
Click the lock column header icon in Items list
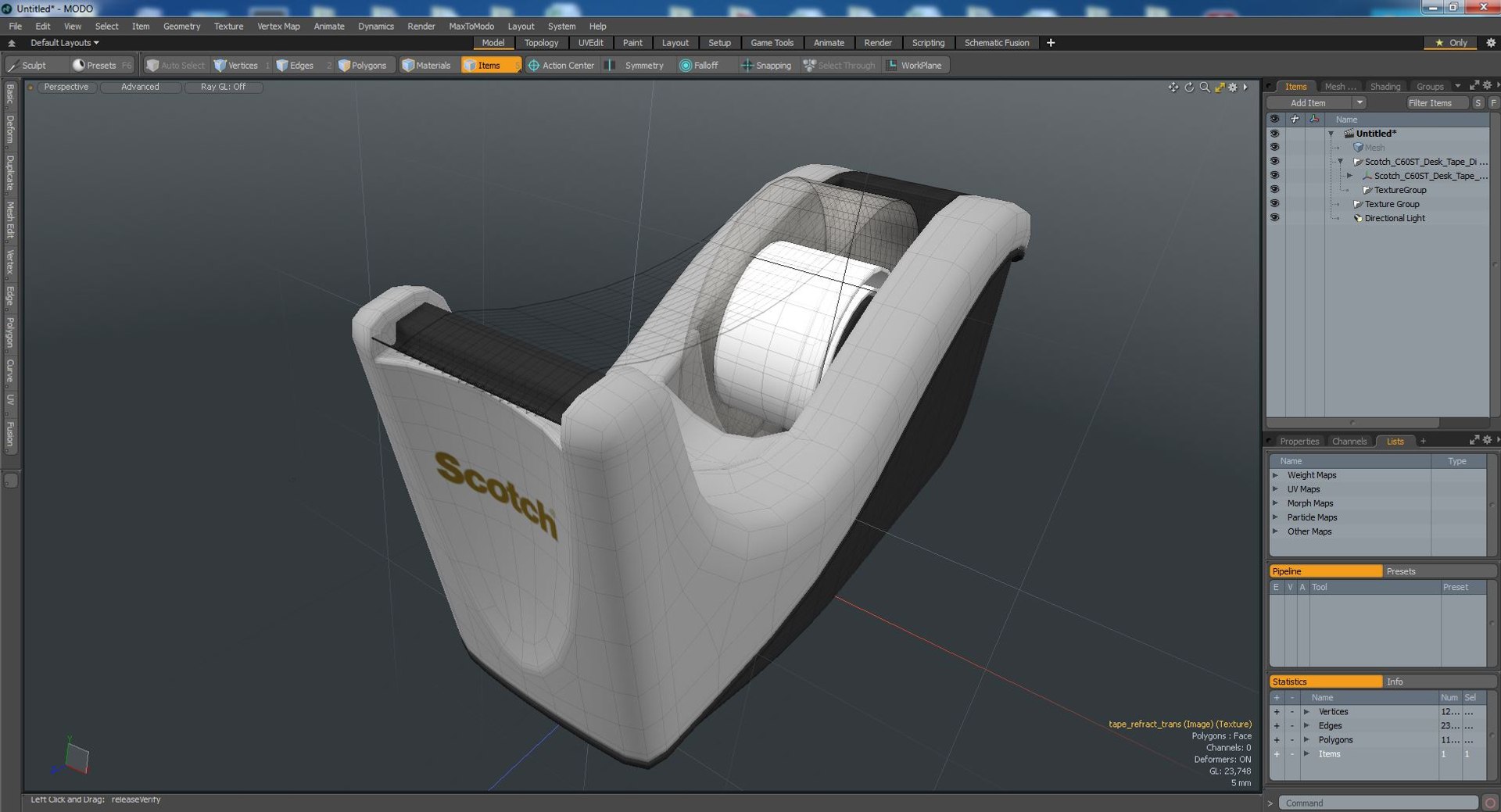point(1295,119)
